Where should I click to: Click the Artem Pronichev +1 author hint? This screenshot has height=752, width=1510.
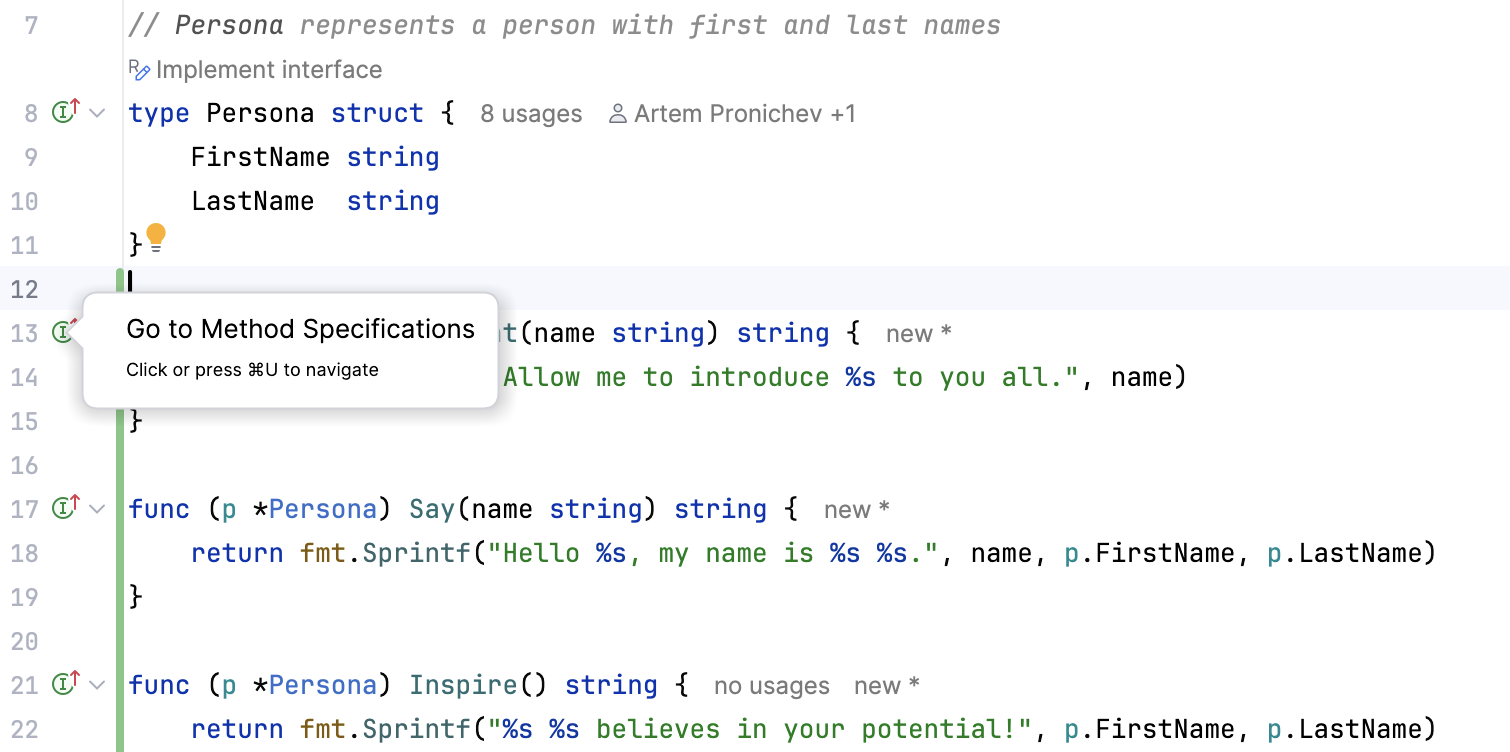[745, 114]
